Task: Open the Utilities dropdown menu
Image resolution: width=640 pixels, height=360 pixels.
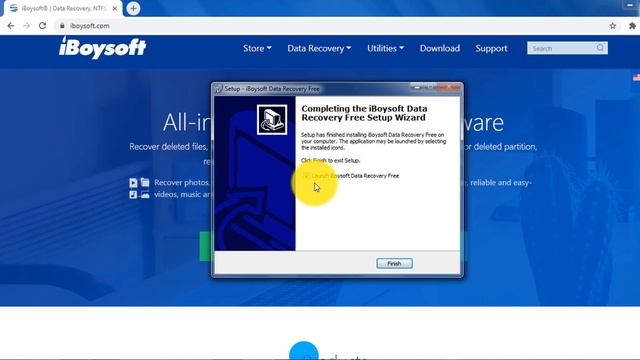Action: click(x=385, y=48)
